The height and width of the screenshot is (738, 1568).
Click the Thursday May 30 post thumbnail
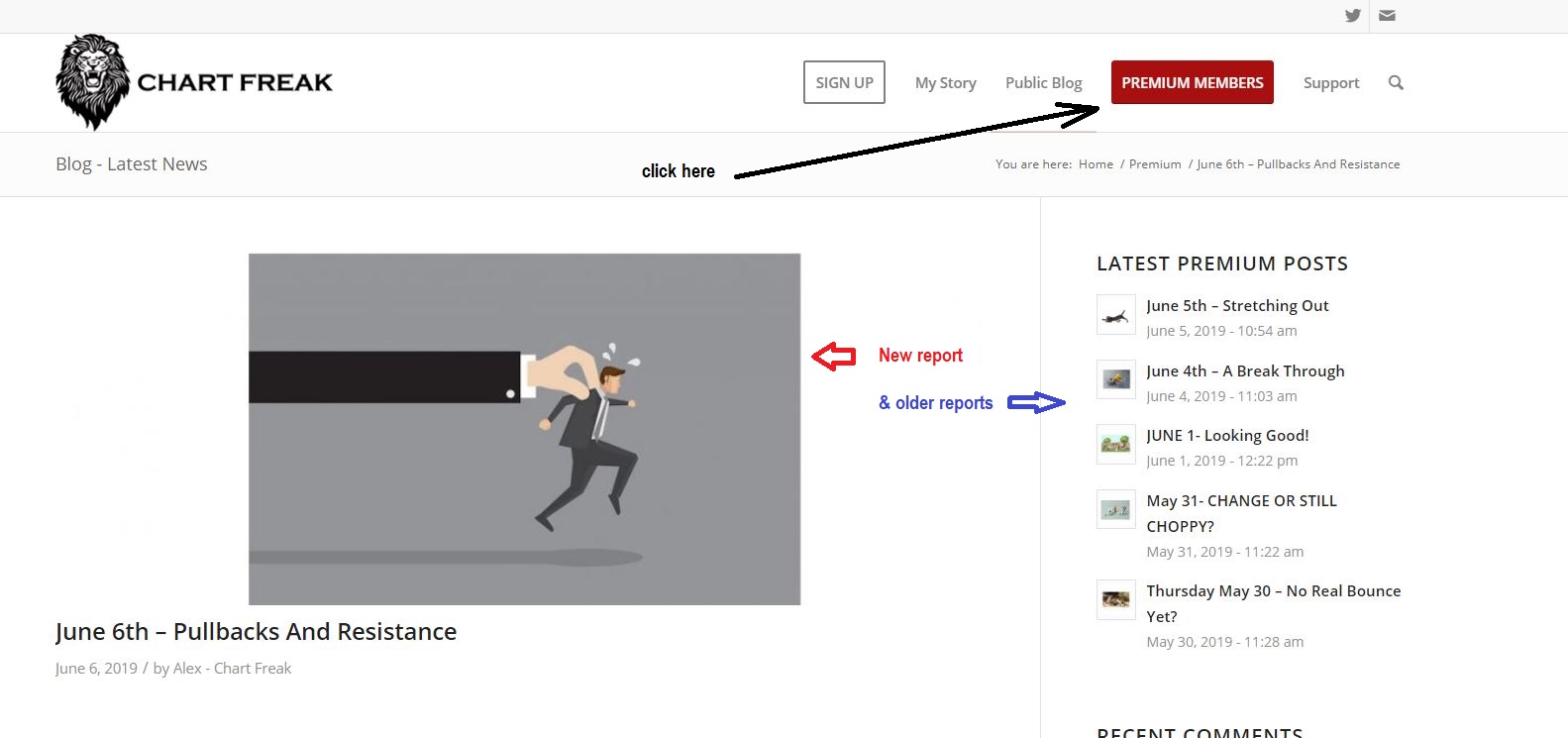coord(1115,599)
